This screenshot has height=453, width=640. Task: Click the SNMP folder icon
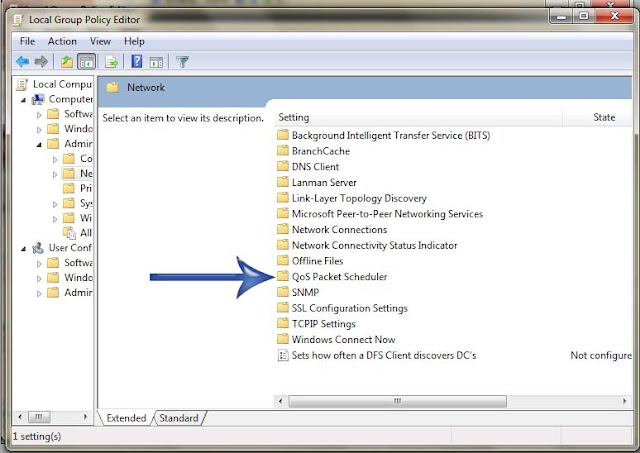(x=282, y=292)
